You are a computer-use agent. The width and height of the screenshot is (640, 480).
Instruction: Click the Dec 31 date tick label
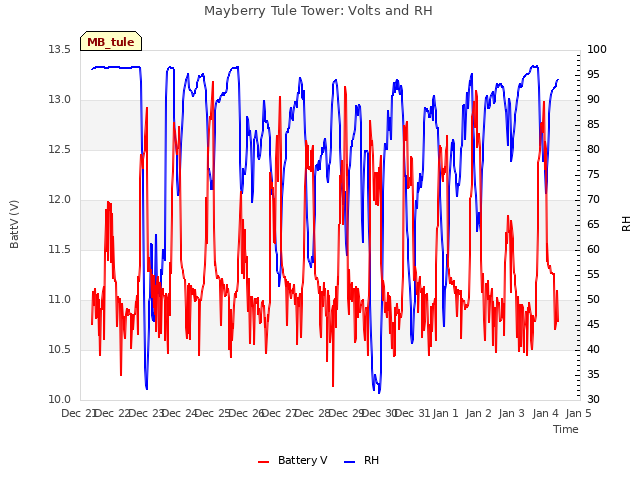tap(413, 413)
